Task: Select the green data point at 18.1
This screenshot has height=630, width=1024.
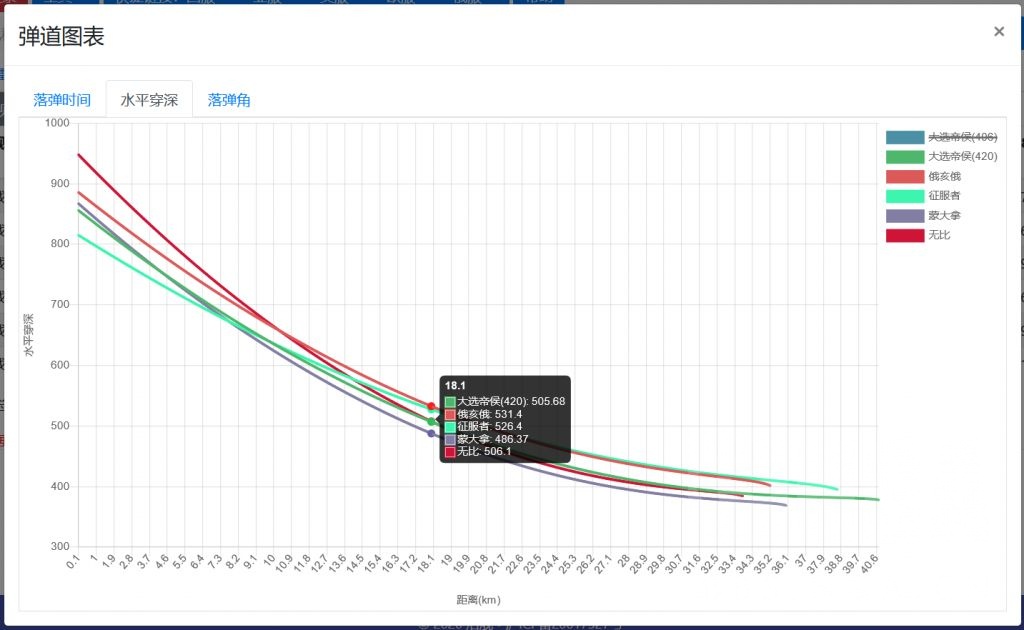Action: (431, 422)
